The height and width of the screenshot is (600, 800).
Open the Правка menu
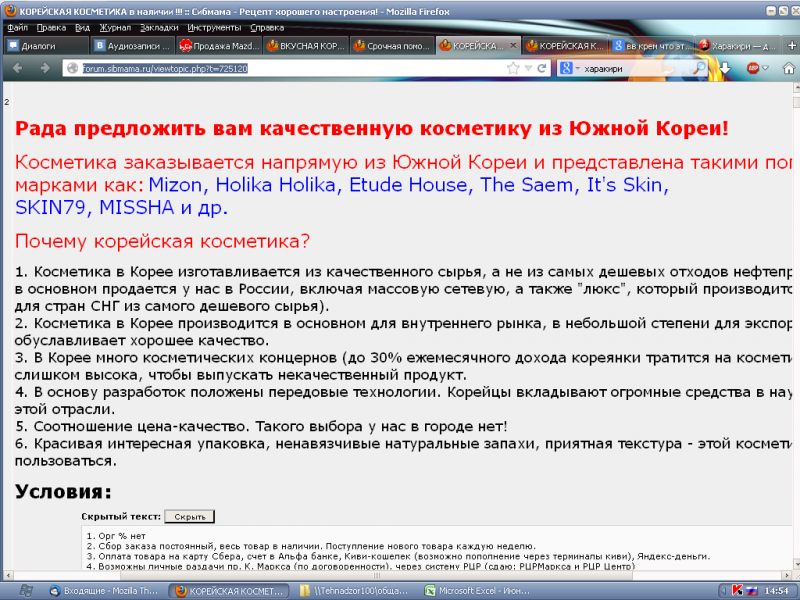point(51,28)
